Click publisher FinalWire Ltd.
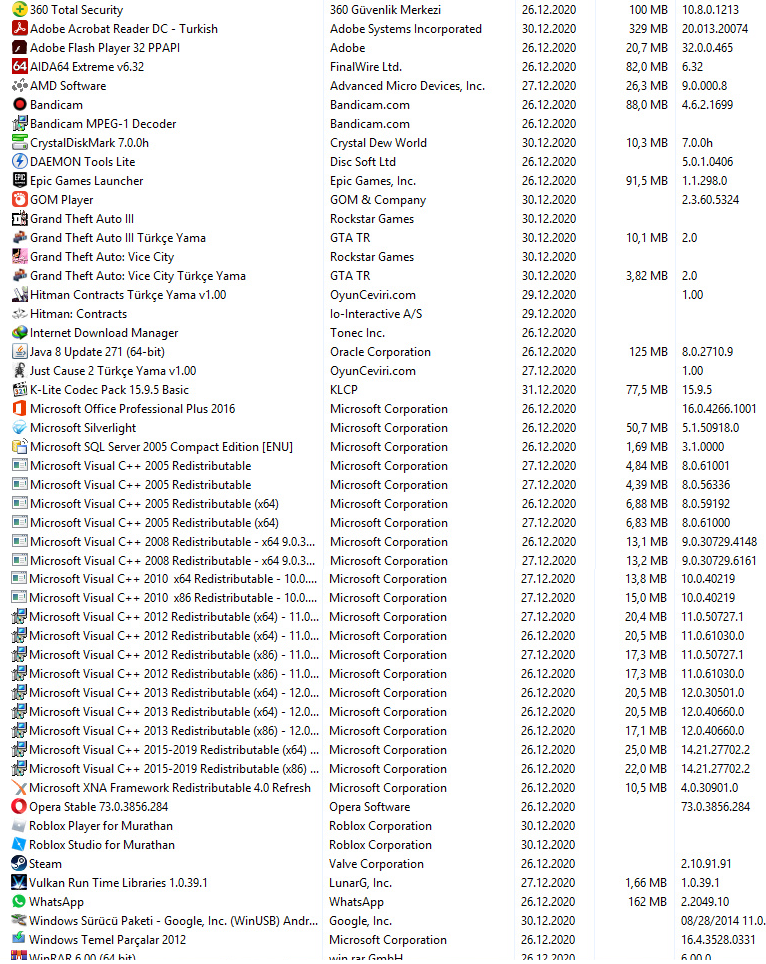The height and width of the screenshot is (964, 766). pos(366,67)
